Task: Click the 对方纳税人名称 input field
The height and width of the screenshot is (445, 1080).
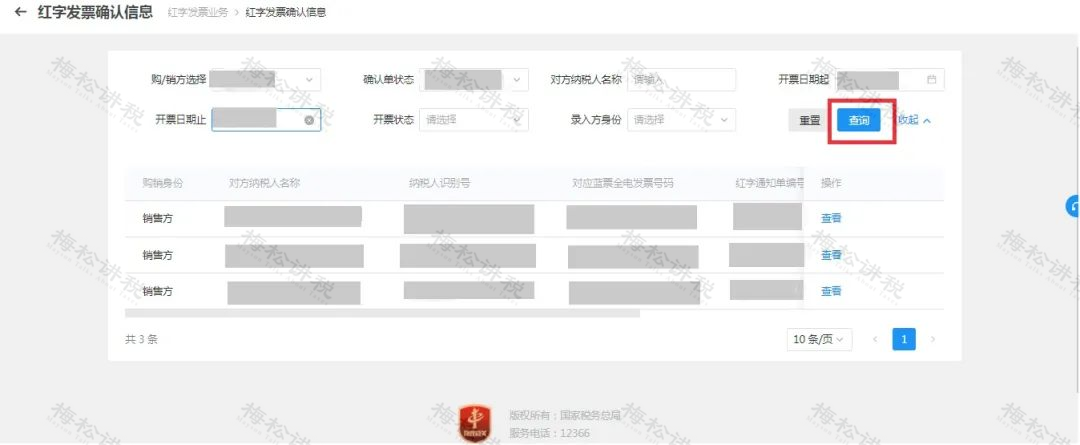Action: click(681, 80)
